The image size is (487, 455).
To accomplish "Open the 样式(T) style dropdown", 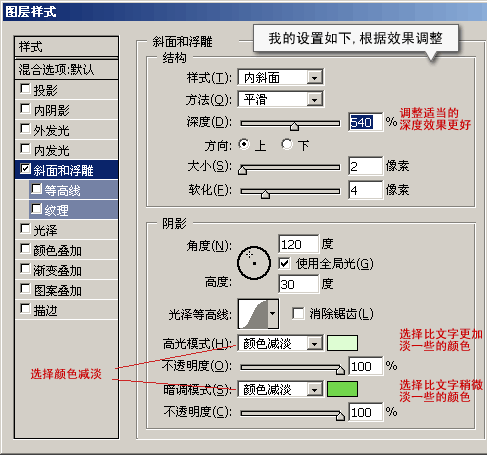I will [x=314, y=78].
